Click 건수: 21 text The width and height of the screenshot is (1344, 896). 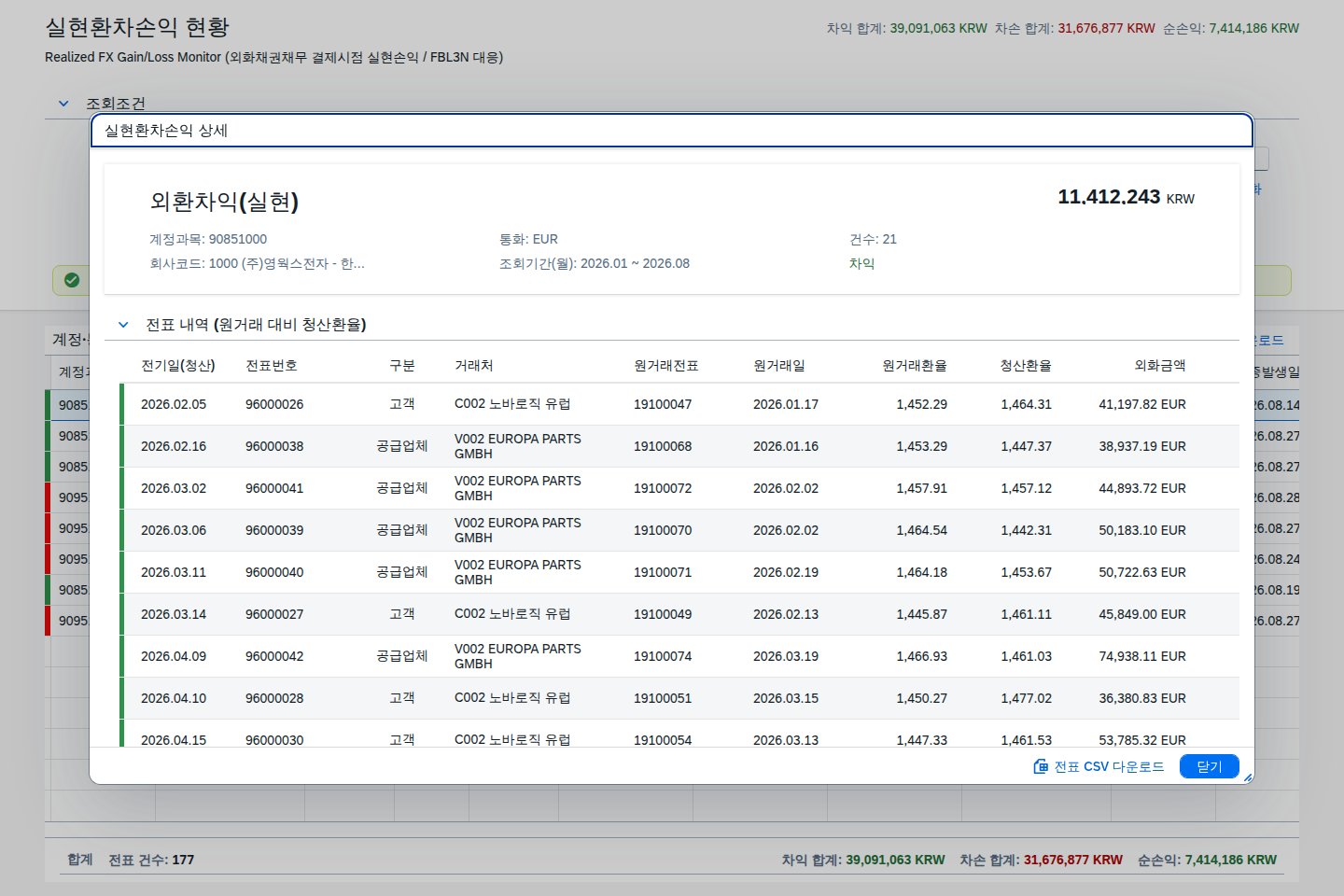pos(873,239)
